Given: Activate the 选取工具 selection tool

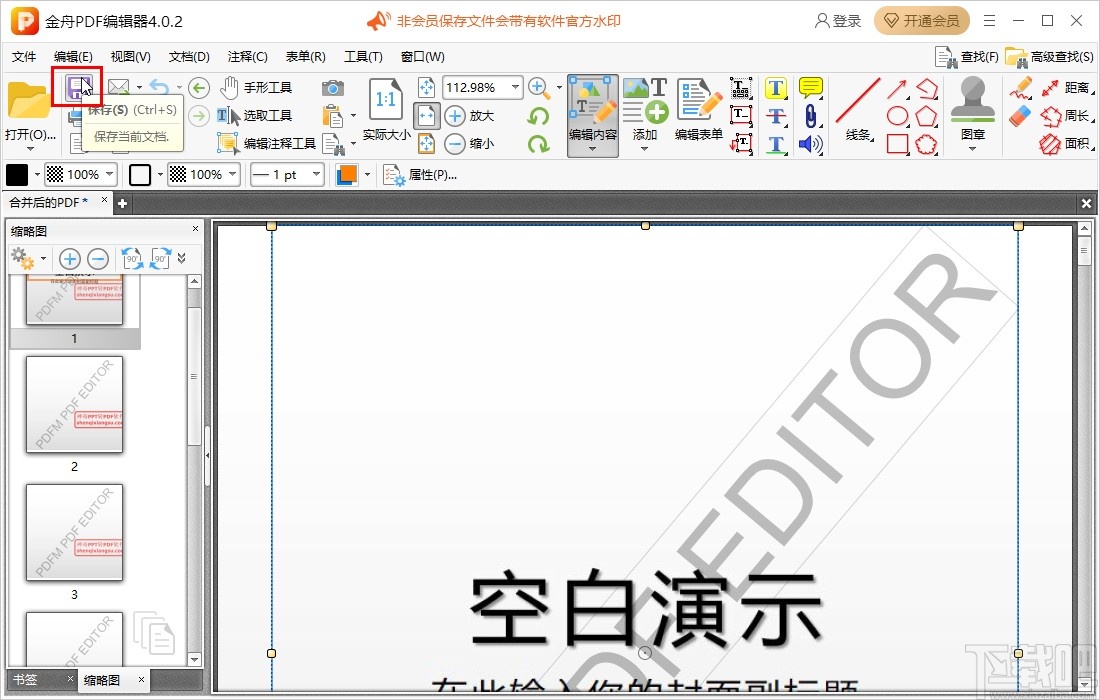Looking at the screenshot, I should click(x=263, y=115).
